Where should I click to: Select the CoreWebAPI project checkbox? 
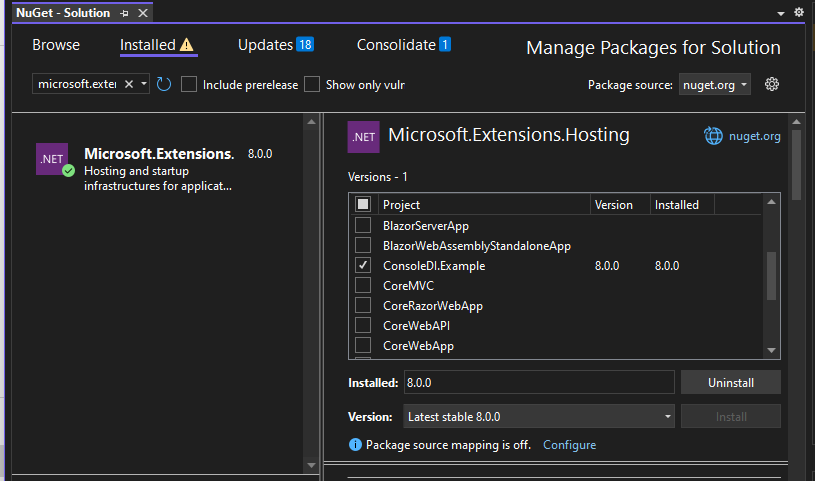[x=363, y=326]
